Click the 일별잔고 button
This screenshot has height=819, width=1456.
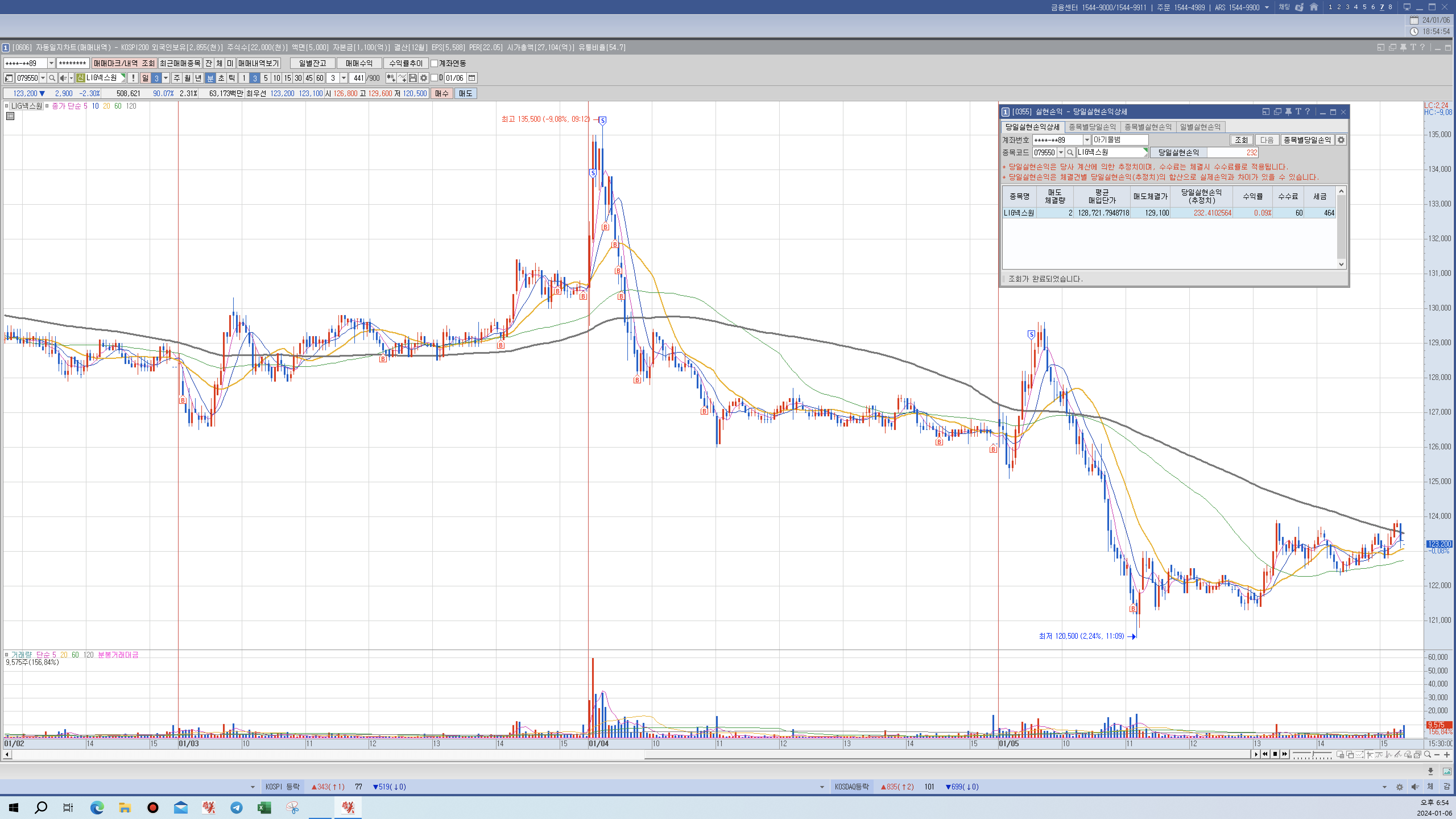pos(313,63)
